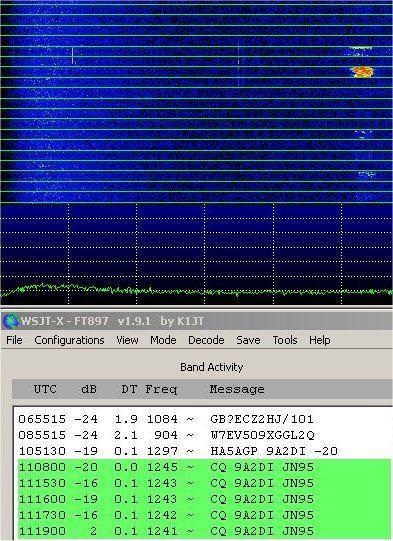This screenshot has height=541, width=393.
Task: Open the Help menu
Action: (320, 340)
